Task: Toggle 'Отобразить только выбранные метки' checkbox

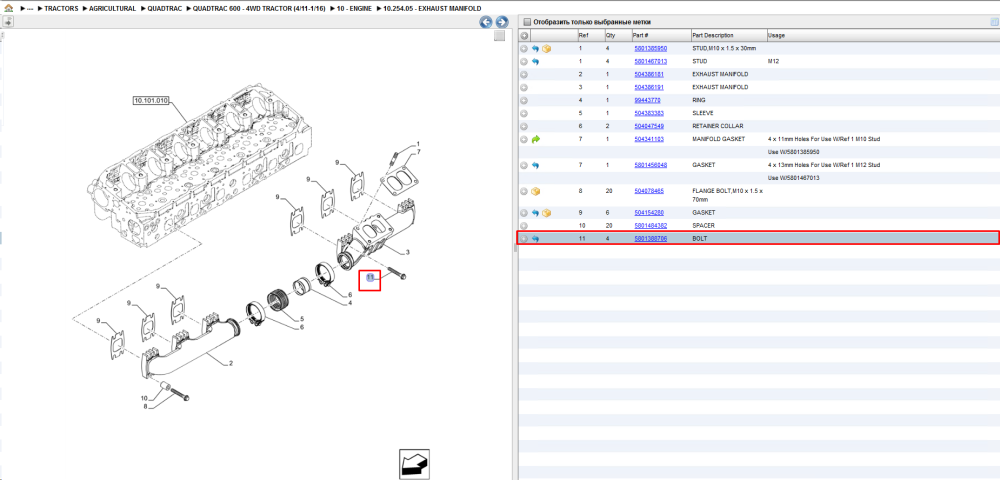Action: [527, 22]
